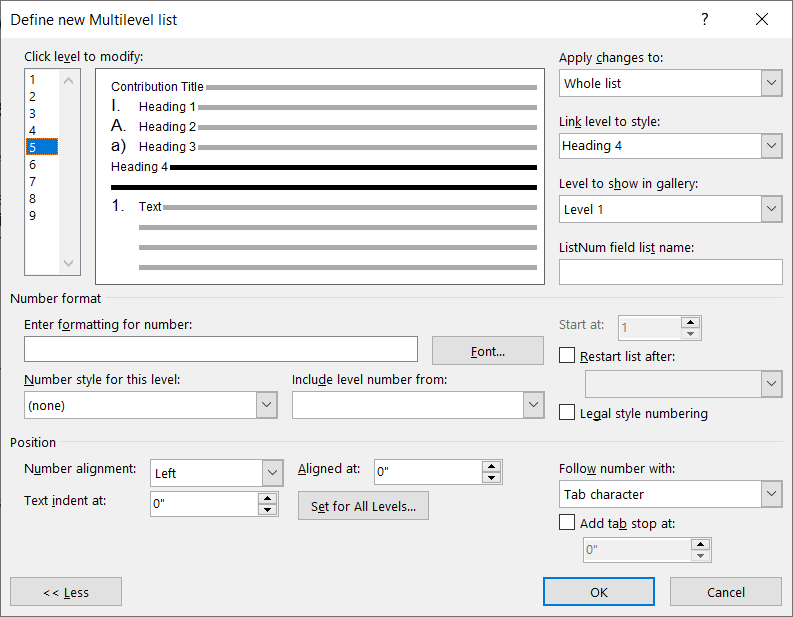This screenshot has width=793, height=617.
Task: Click level list scroll up arrow
Action: click(x=69, y=80)
